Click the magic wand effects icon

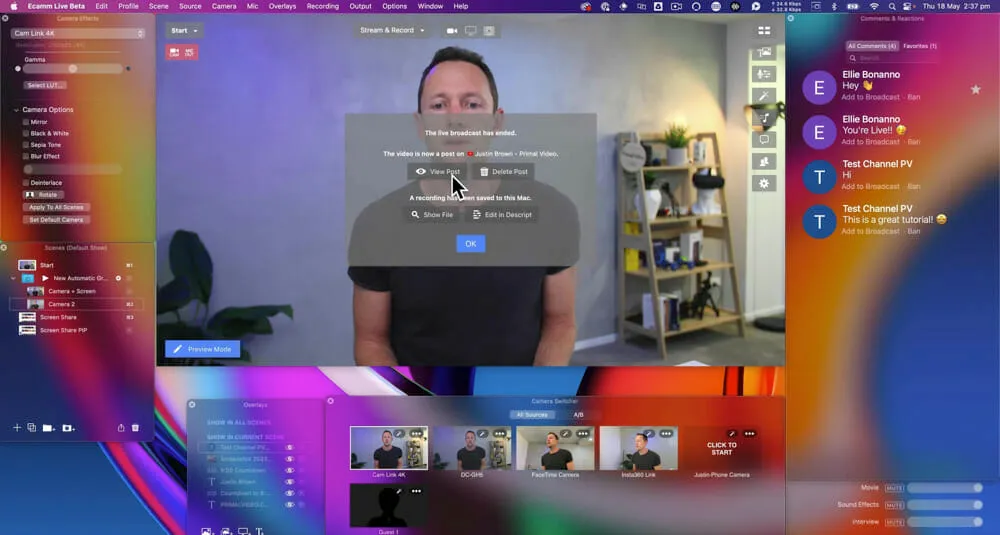(765, 96)
